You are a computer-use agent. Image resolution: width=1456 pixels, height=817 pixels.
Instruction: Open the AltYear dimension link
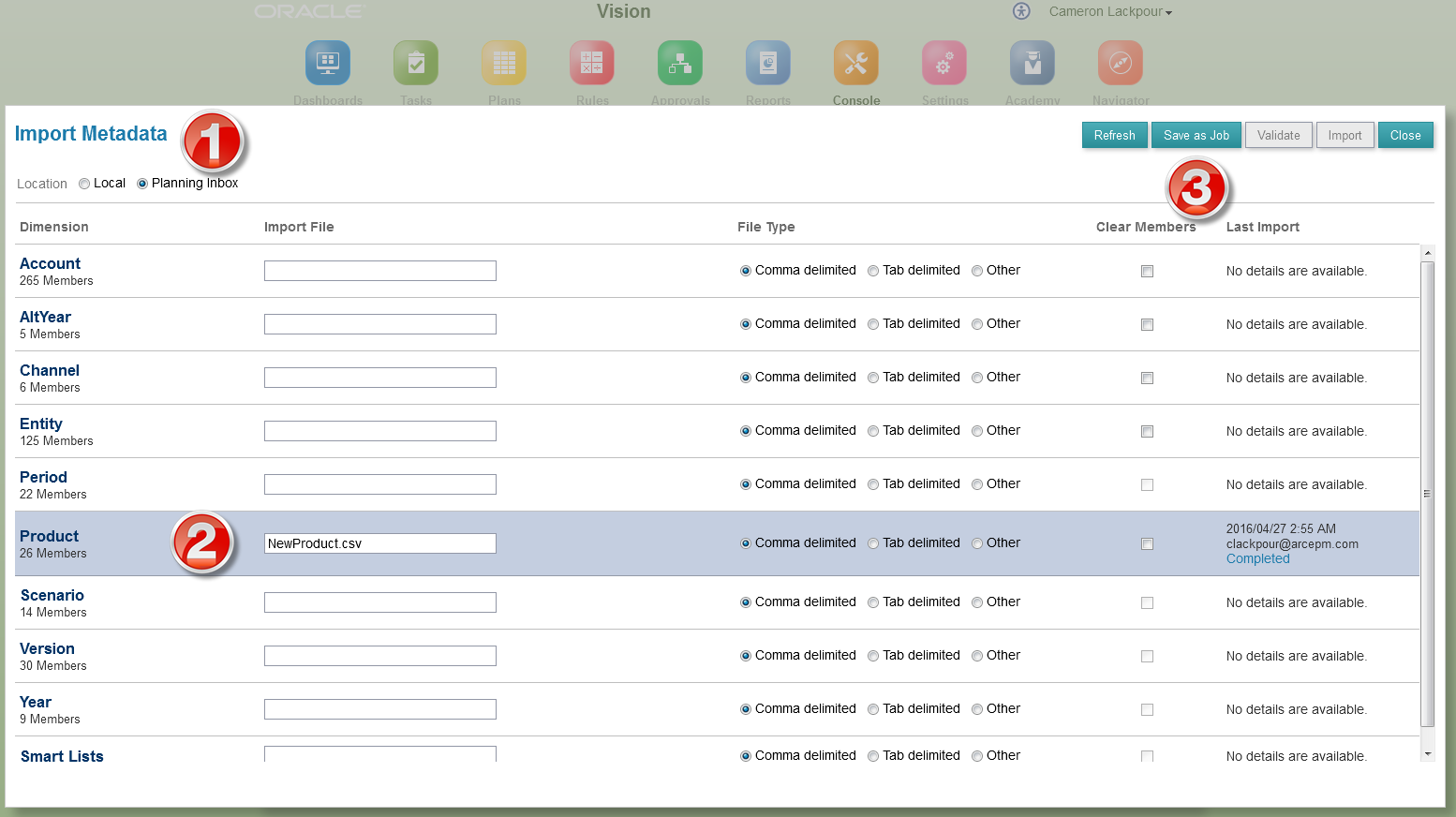tap(45, 318)
